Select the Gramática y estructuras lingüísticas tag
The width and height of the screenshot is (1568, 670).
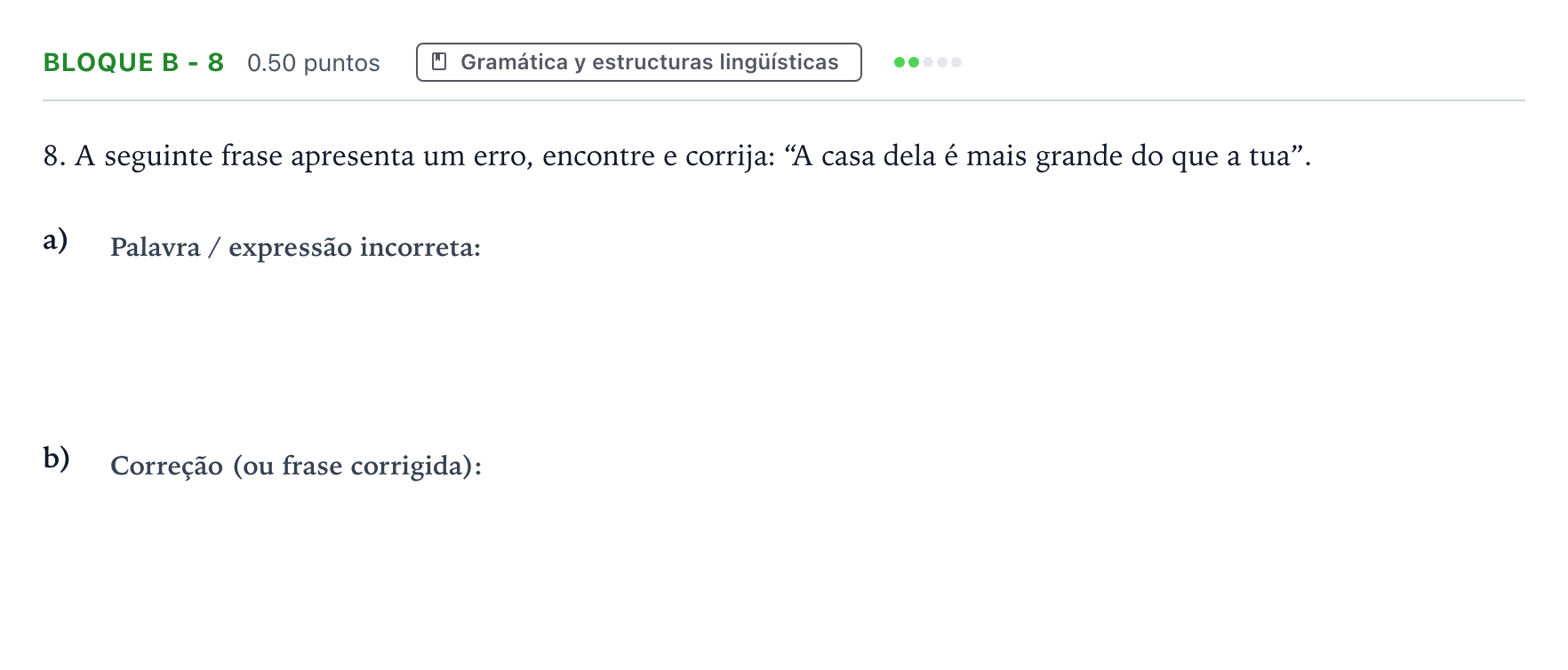click(638, 62)
